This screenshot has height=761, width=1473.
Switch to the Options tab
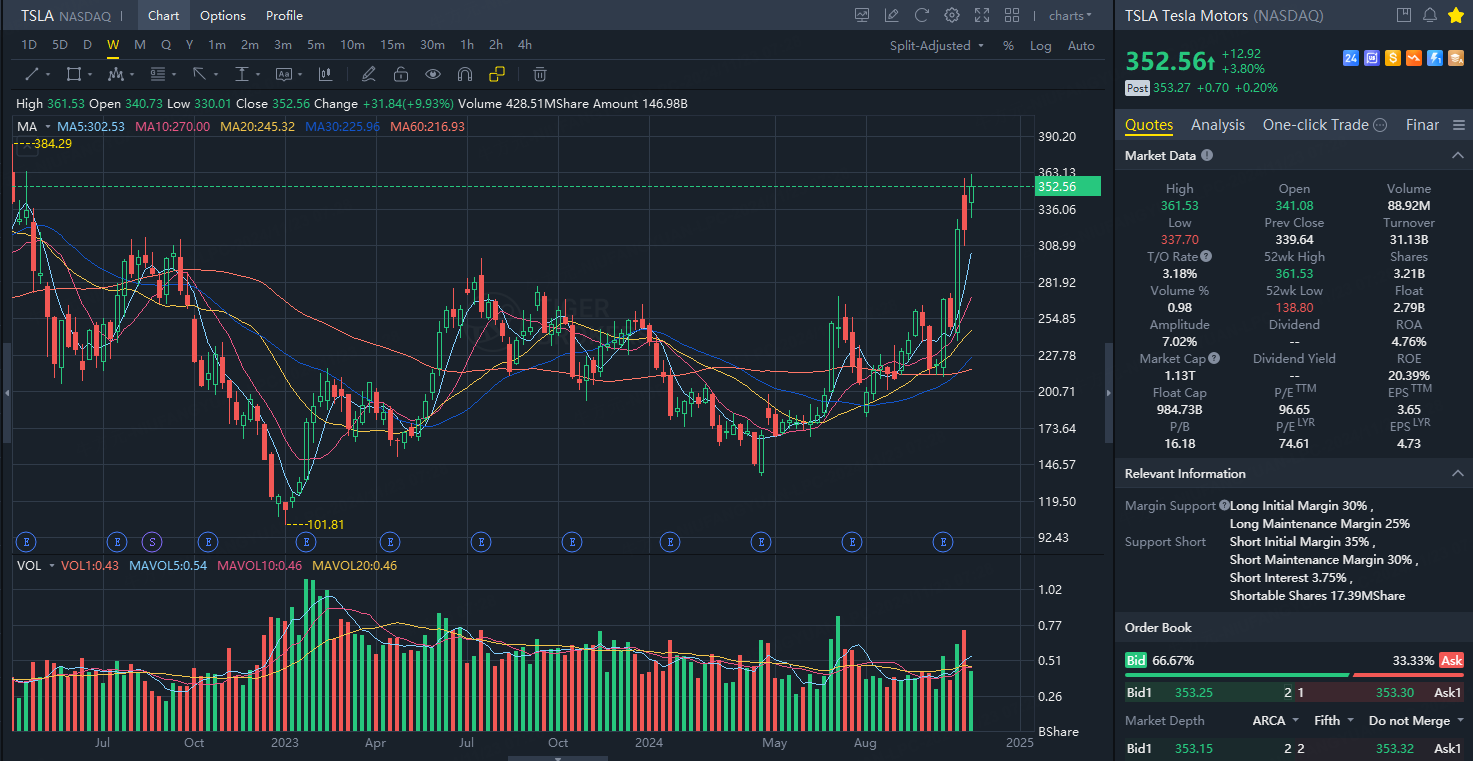click(222, 15)
